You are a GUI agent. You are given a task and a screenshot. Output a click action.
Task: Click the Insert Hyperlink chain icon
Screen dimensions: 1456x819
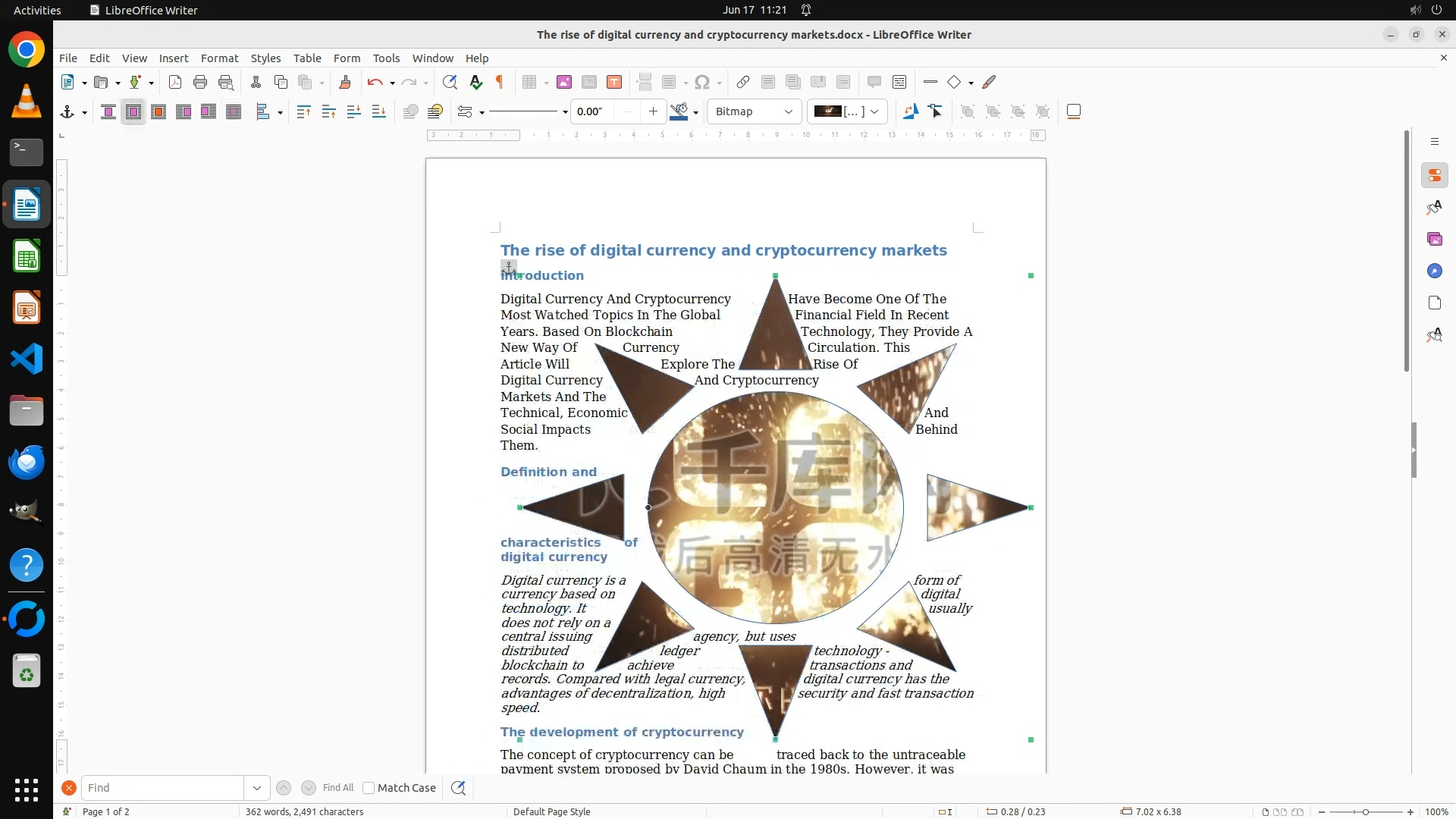743,82
